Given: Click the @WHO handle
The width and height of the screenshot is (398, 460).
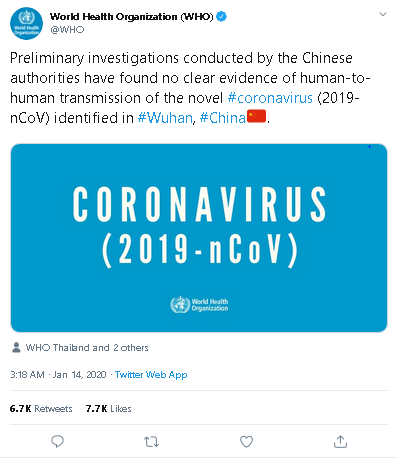Looking at the screenshot, I should (67, 30).
